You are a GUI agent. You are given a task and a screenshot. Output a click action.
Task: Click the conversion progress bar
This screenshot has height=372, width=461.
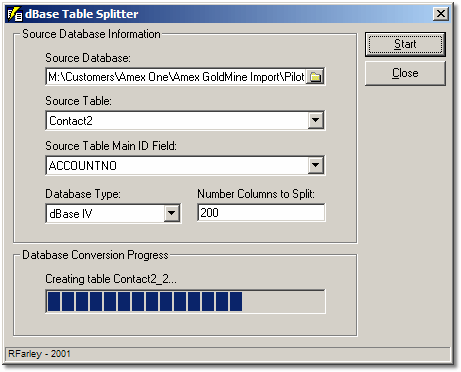(185, 302)
